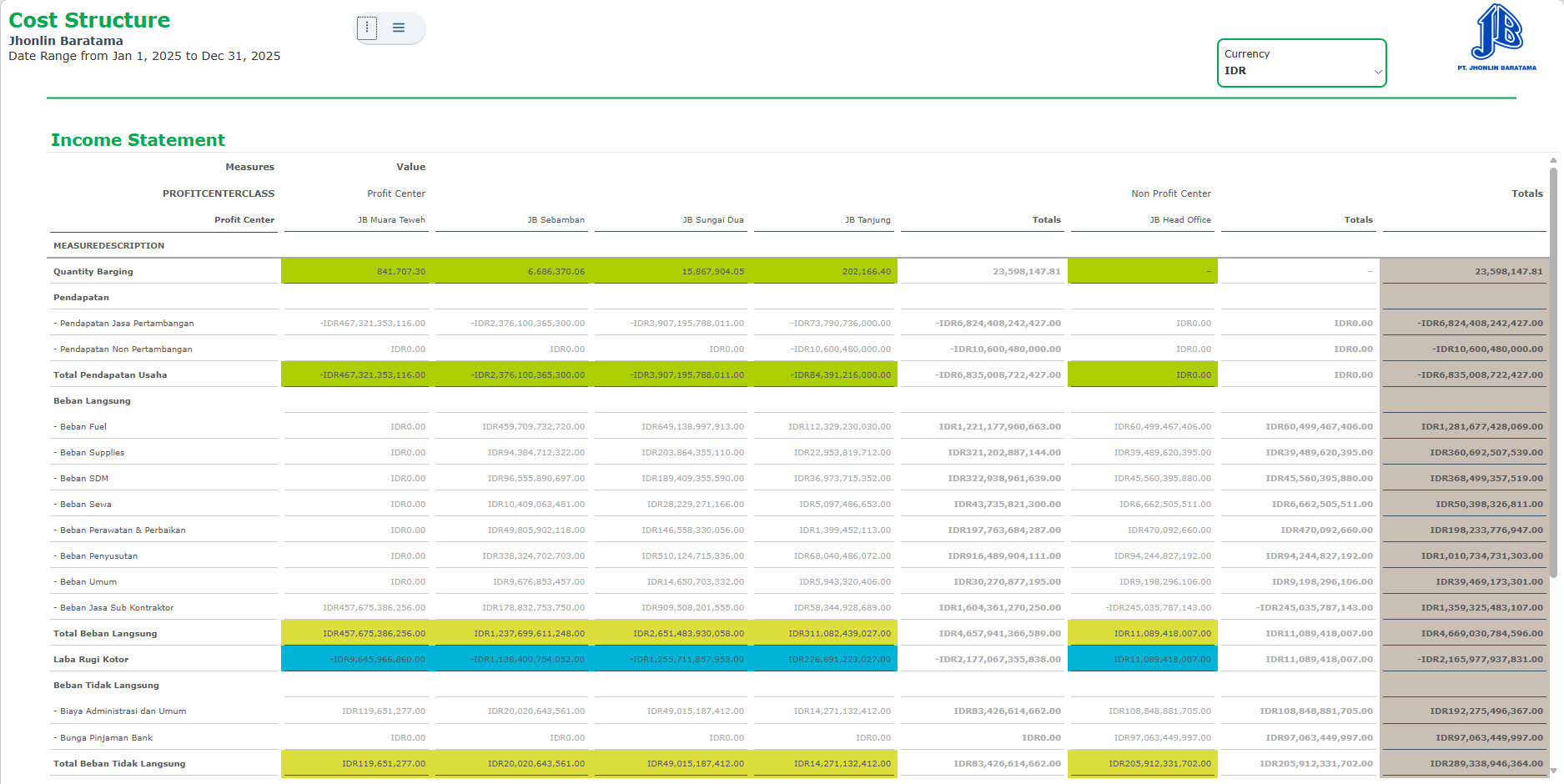The height and width of the screenshot is (784, 1564).
Task: Select the Beban Fuel row label
Action: (x=80, y=427)
